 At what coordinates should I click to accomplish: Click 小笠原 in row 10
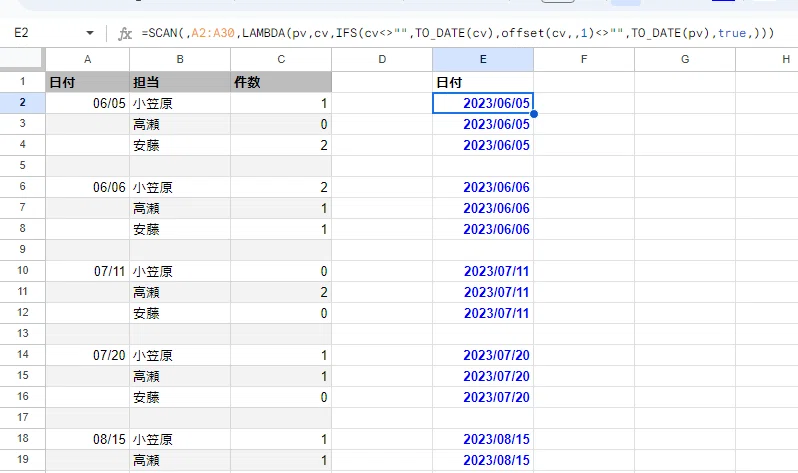pyautogui.click(x=153, y=272)
